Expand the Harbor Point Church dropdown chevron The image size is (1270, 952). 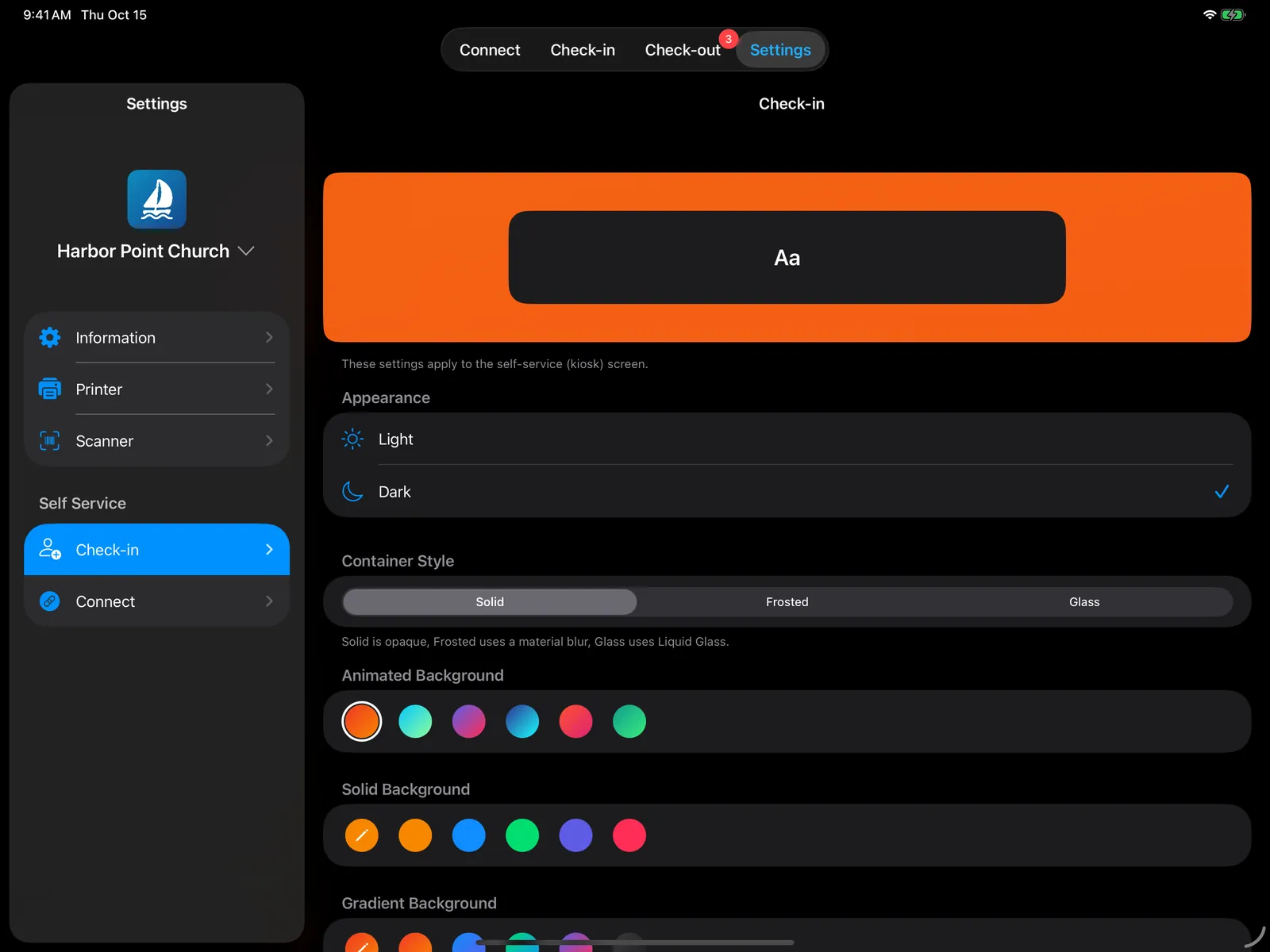point(246,251)
